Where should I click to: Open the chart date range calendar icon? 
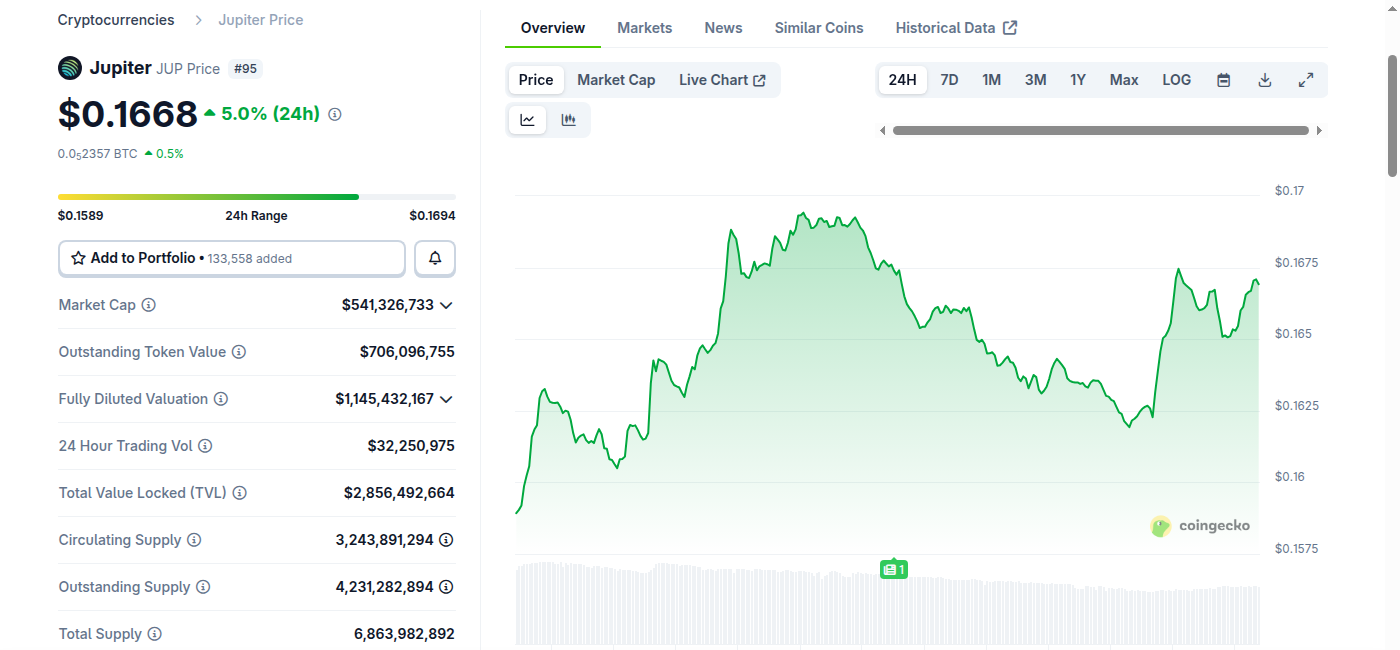point(1223,79)
